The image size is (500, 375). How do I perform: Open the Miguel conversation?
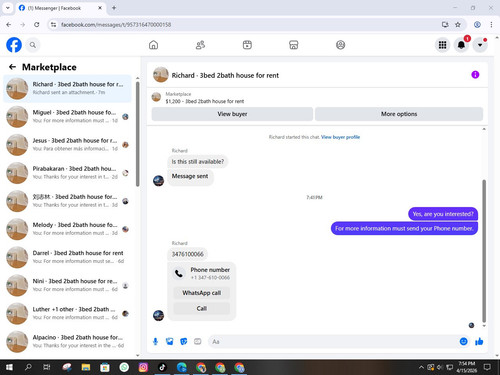(67, 117)
